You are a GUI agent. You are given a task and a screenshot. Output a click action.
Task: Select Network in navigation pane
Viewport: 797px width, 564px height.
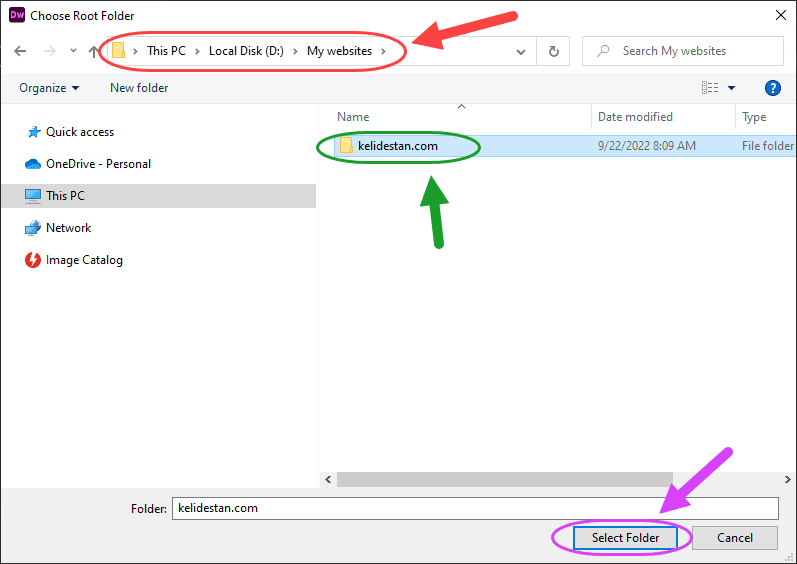pos(68,228)
